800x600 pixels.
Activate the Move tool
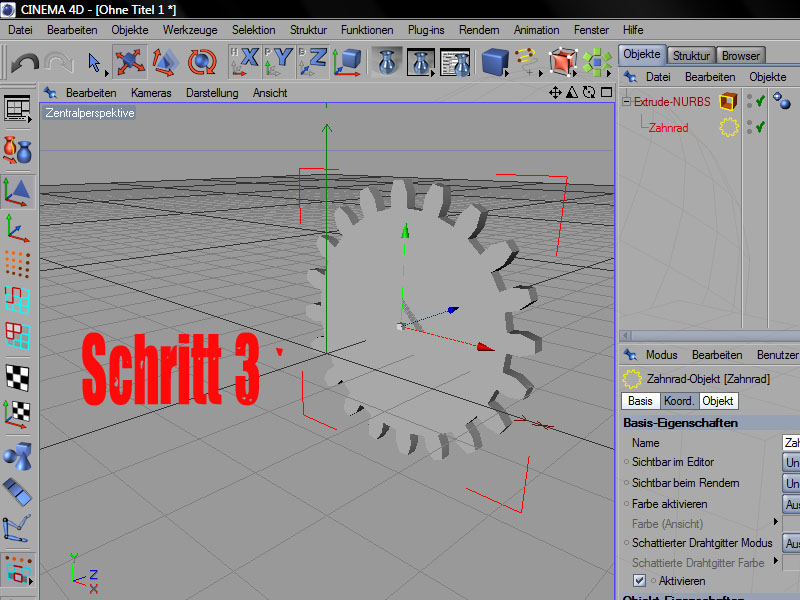pyautogui.click(x=130, y=62)
